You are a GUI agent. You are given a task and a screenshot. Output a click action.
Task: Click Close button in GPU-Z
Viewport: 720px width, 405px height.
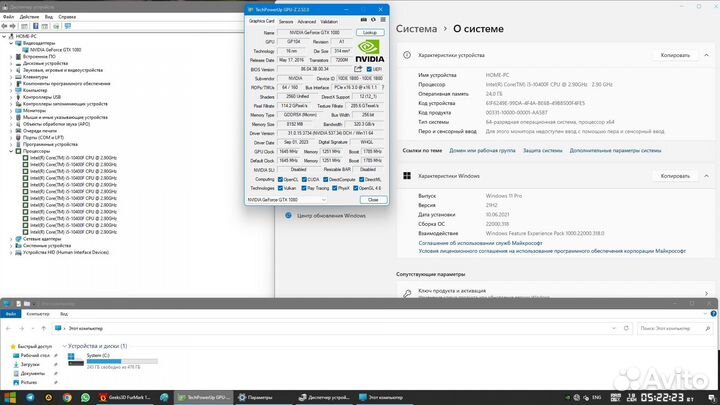(x=373, y=200)
